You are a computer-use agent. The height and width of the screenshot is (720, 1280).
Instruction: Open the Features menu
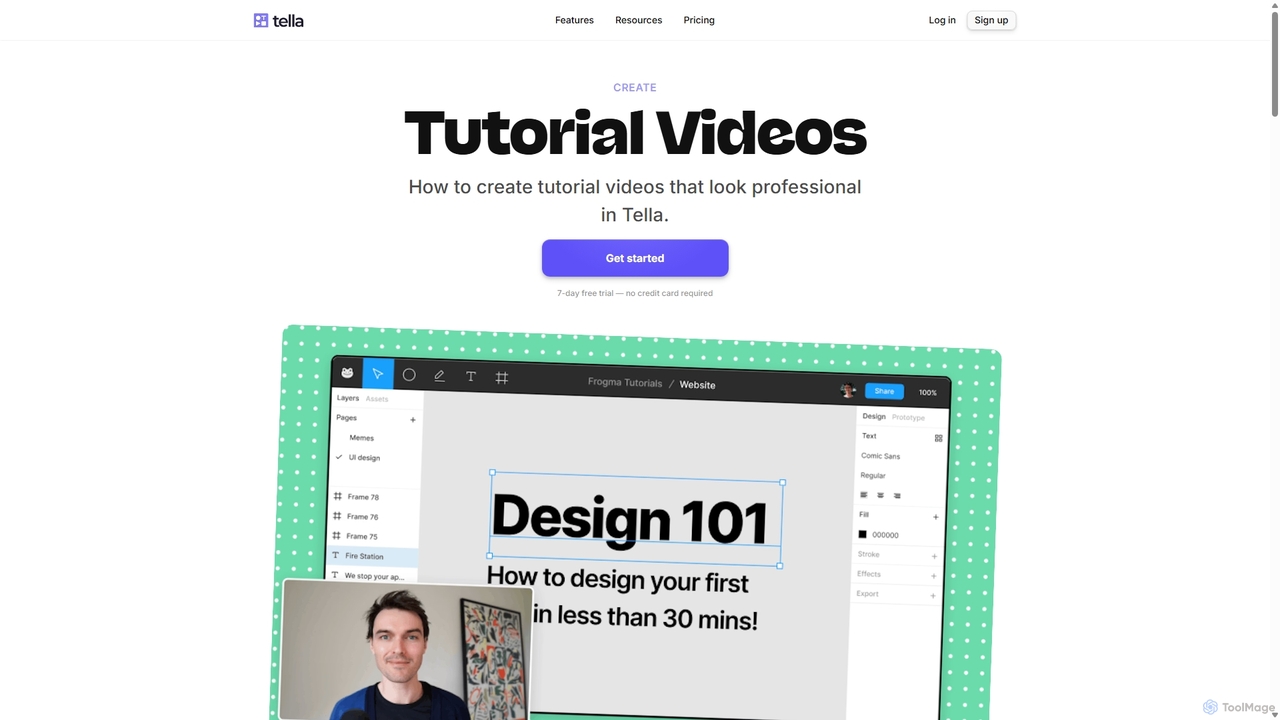[x=574, y=20]
